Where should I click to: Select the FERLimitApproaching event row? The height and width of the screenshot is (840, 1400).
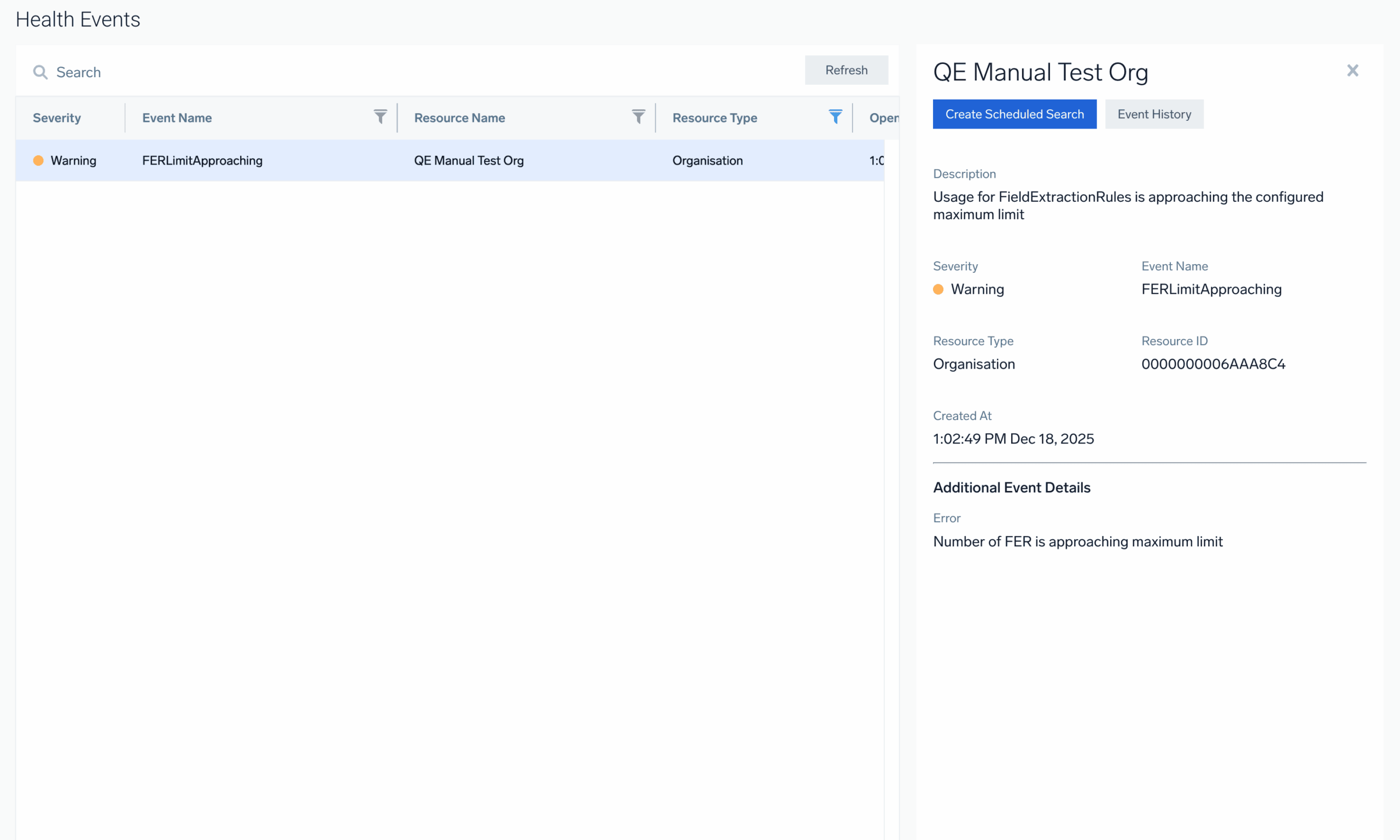tap(202, 161)
